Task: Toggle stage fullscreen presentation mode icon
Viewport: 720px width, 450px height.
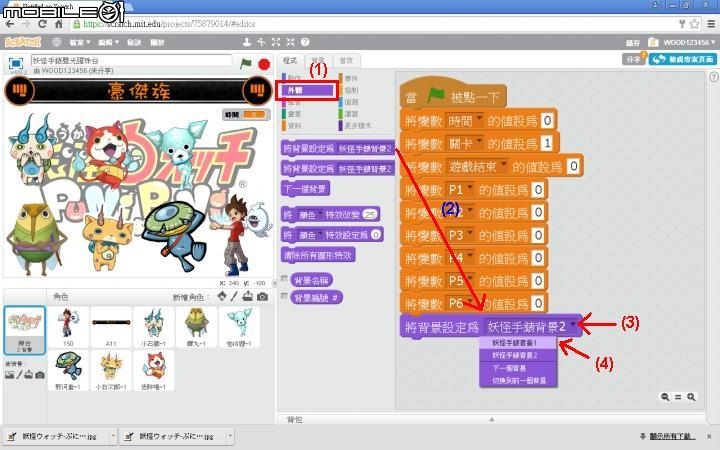Action: tap(16, 63)
